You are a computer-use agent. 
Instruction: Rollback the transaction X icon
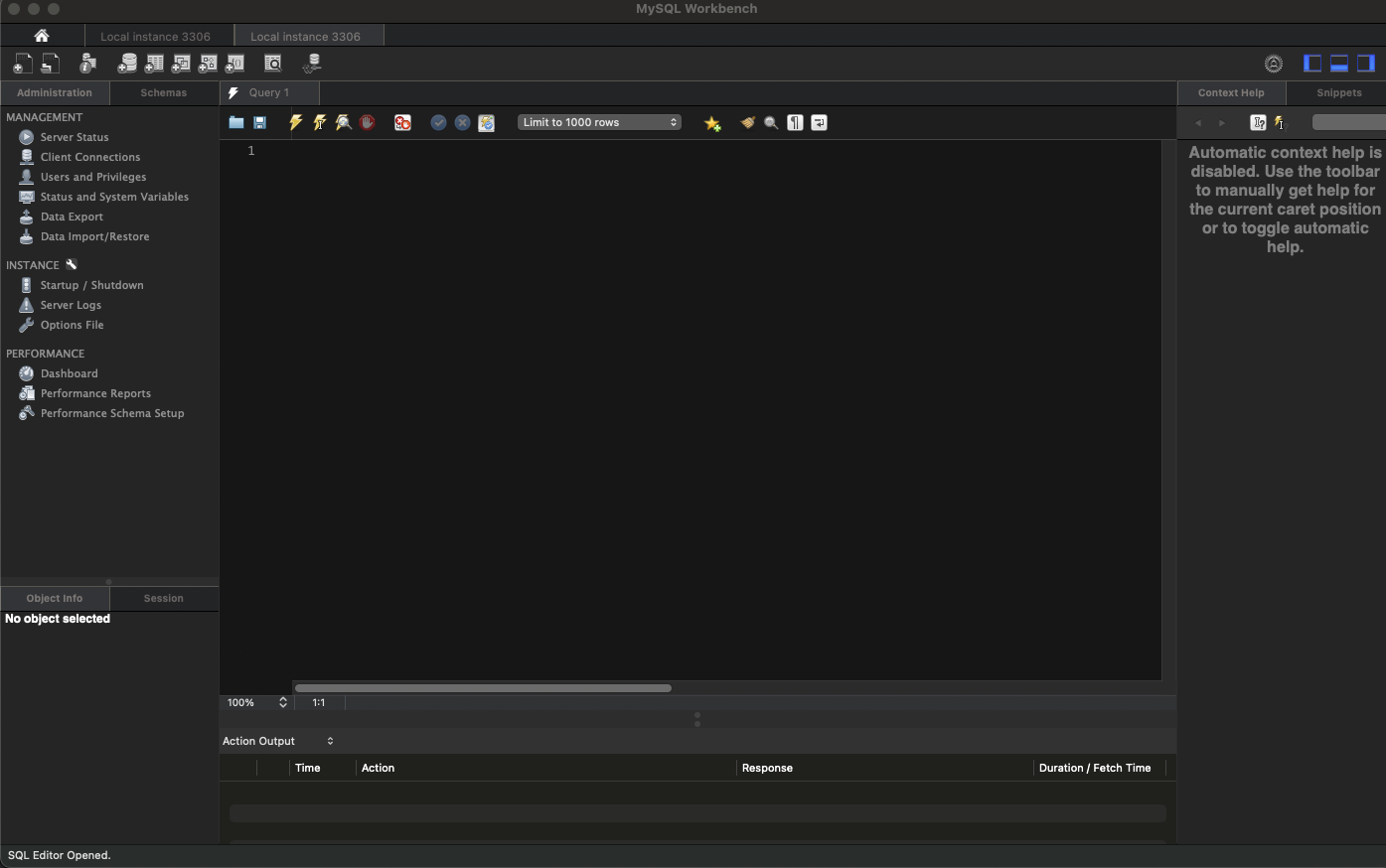pos(462,122)
